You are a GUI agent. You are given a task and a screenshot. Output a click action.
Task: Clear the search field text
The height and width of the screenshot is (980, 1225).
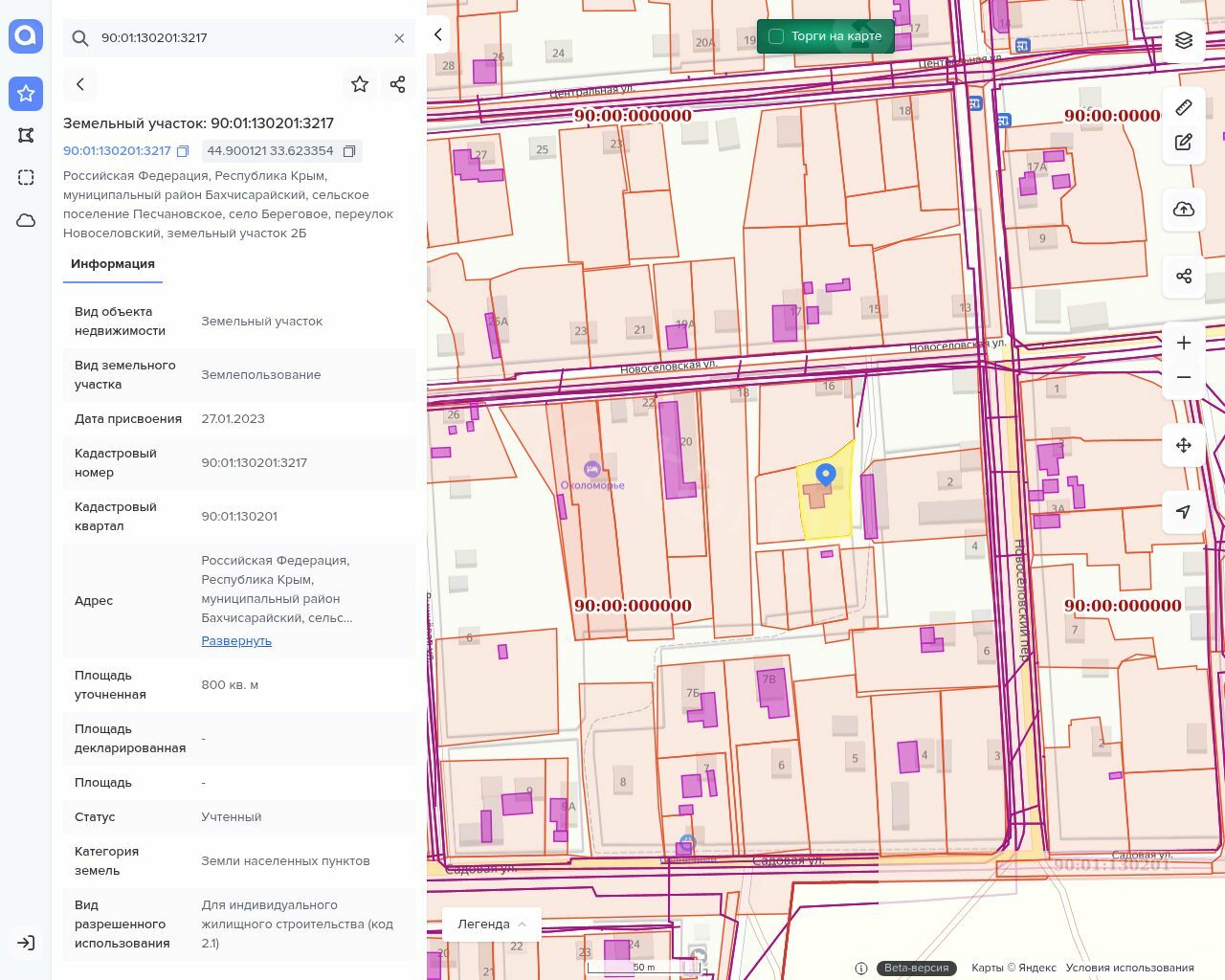pyautogui.click(x=399, y=38)
